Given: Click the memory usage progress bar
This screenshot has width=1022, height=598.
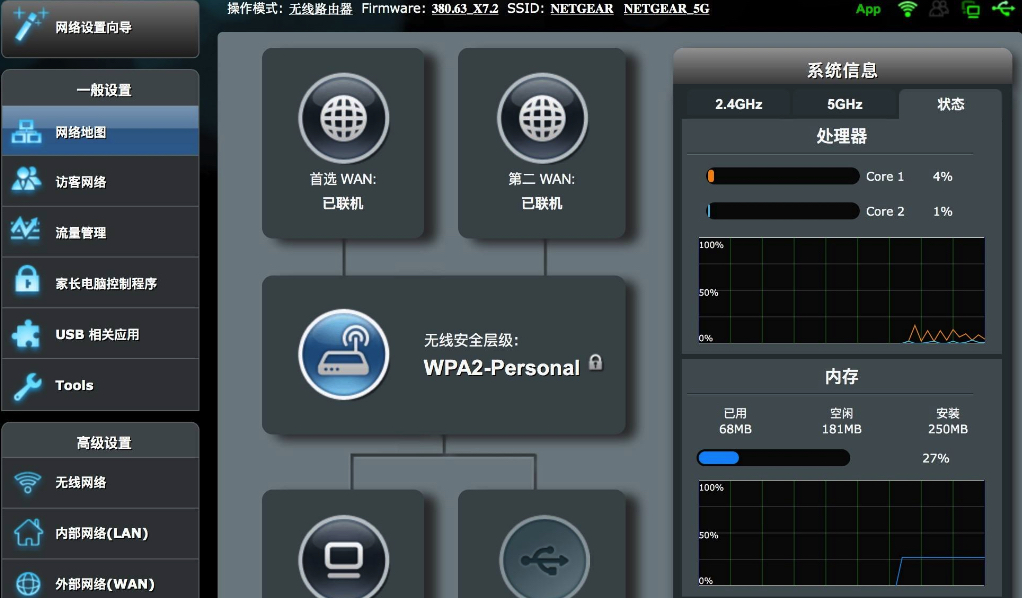Looking at the screenshot, I should point(773,458).
